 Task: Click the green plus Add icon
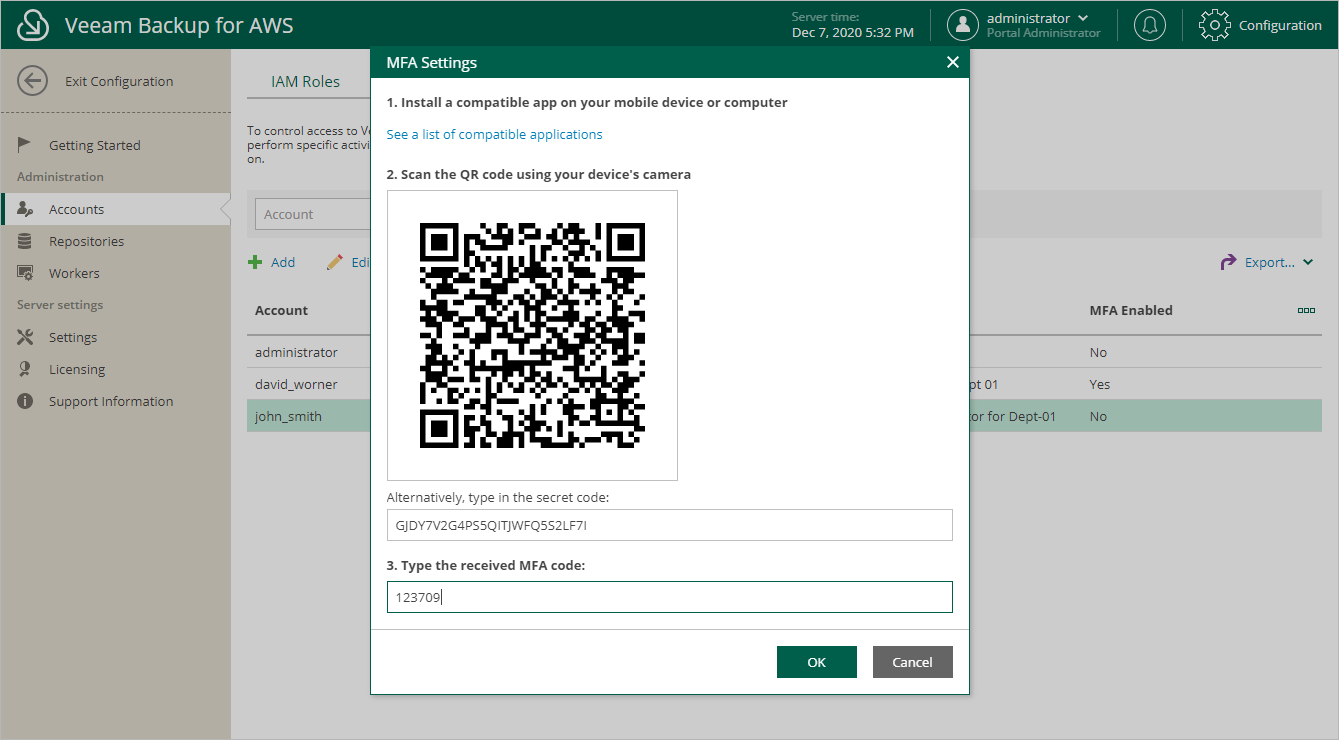[x=255, y=262]
